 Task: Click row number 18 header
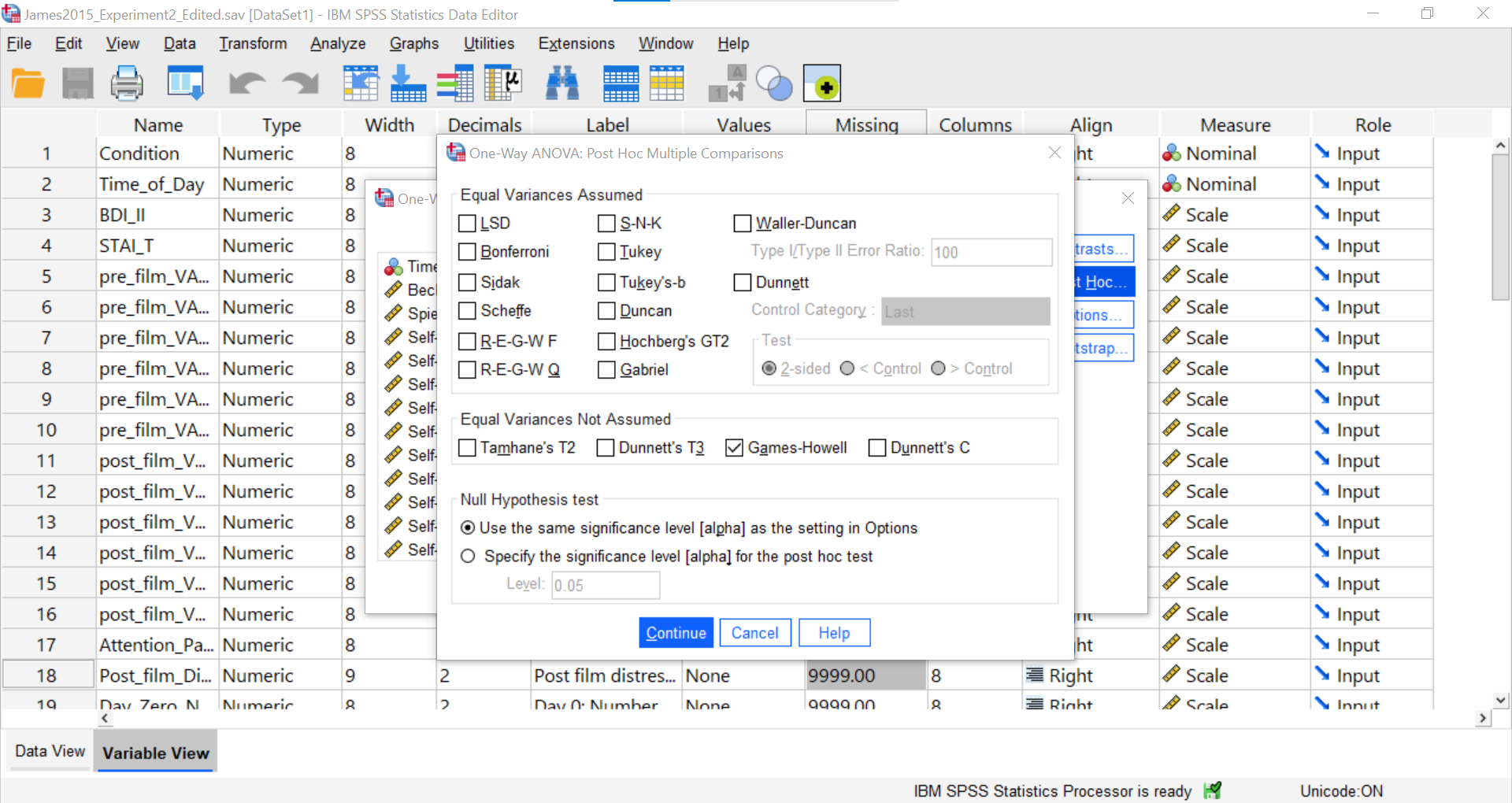pos(47,675)
